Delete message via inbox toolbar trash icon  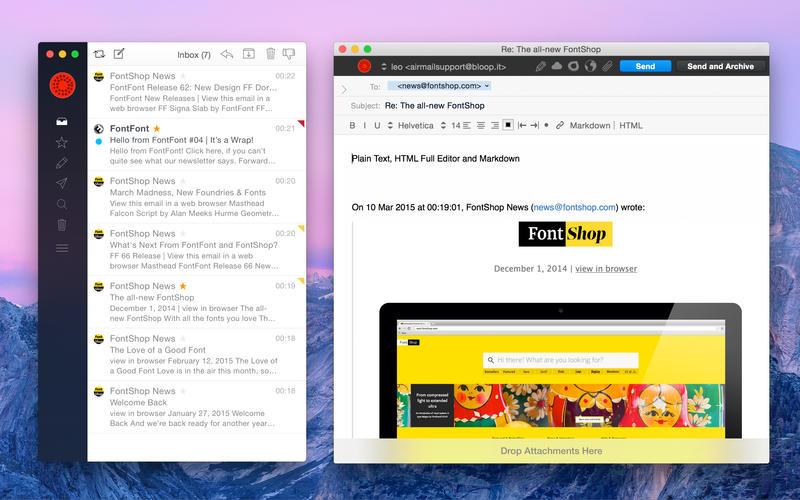(270, 54)
